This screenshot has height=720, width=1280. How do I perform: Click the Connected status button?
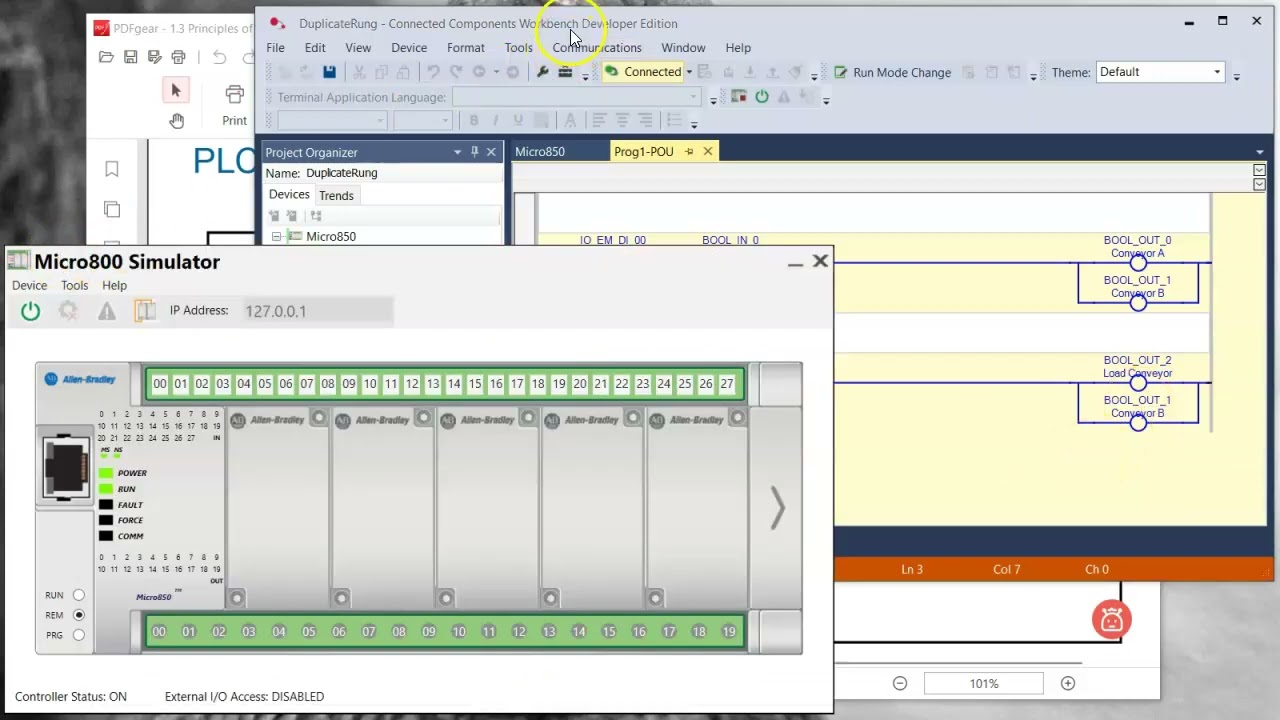[643, 72]
